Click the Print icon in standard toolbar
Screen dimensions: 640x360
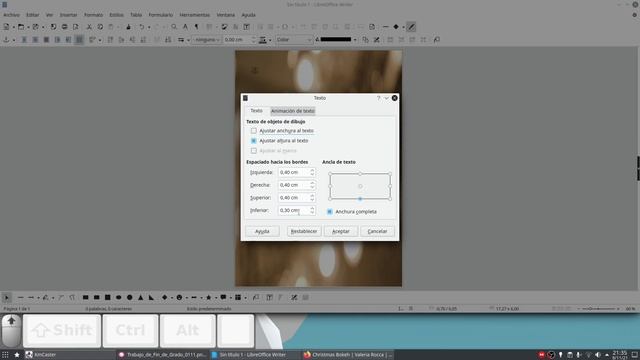click(64, 27)
